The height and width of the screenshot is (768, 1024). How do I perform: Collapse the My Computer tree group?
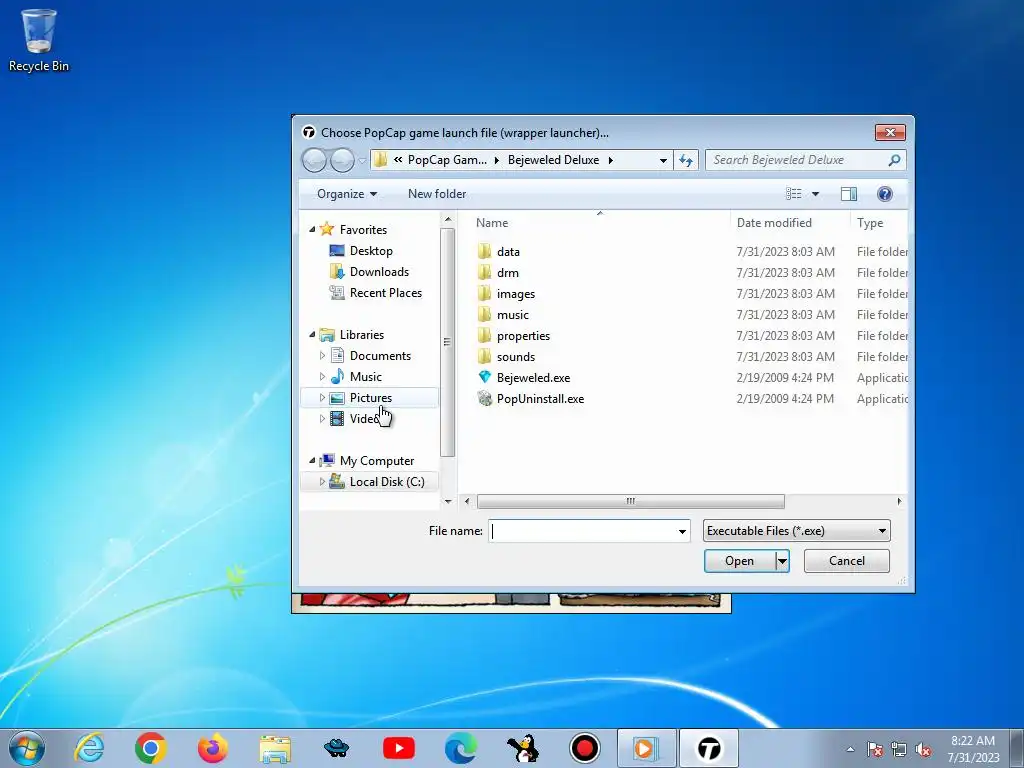[x=312, y=460]
